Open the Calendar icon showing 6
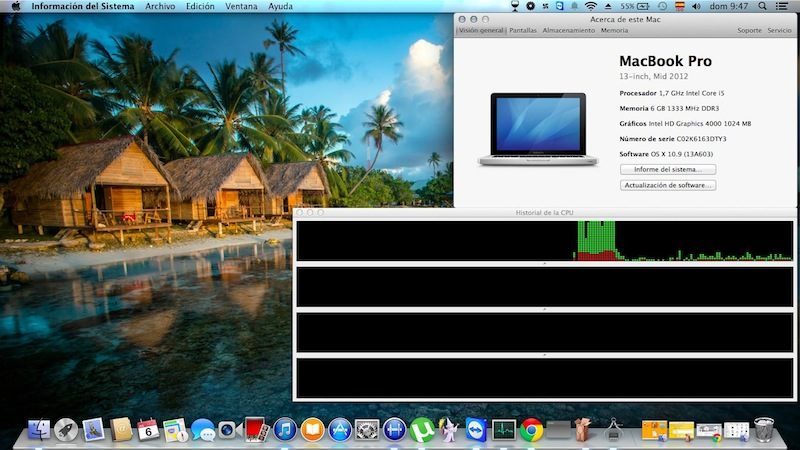Viewport: 800px width, 450px height. click(148, 430)
